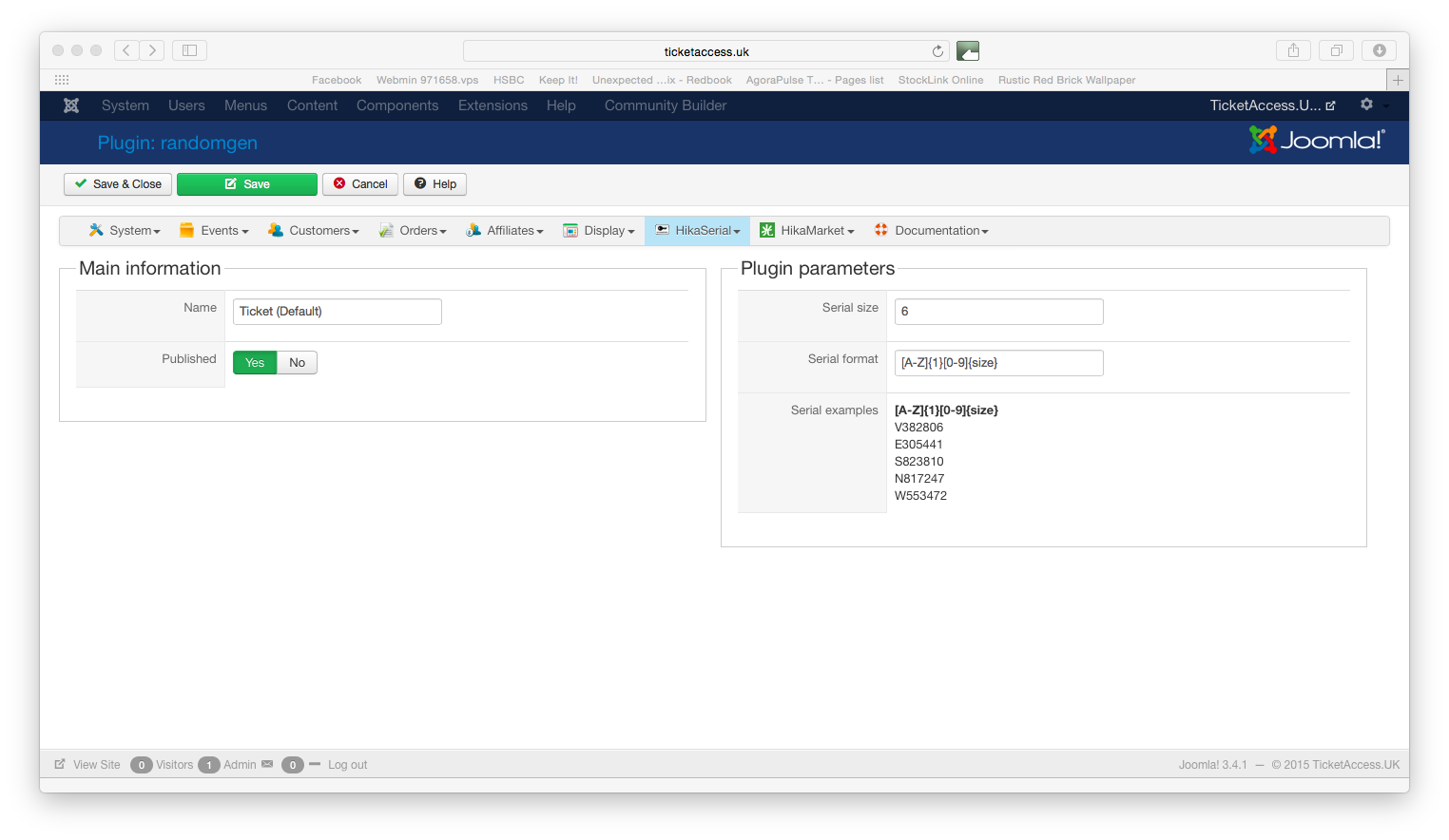Click the Joomla logo icon in admin bar
The height and width of the screenshot is (840, 1449).
click(71, 105)
